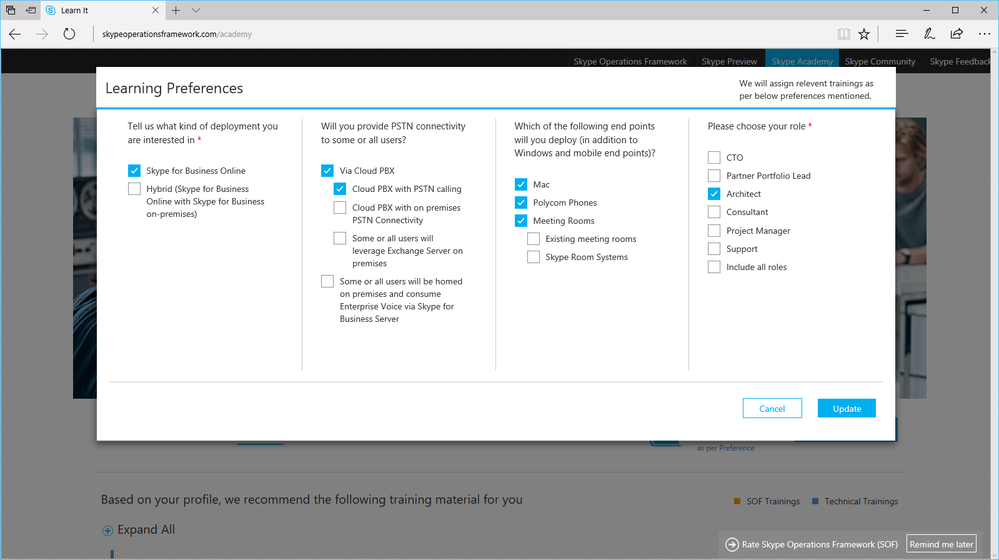Click the Skype icon on Learn It tab

(x=51, y=10)
